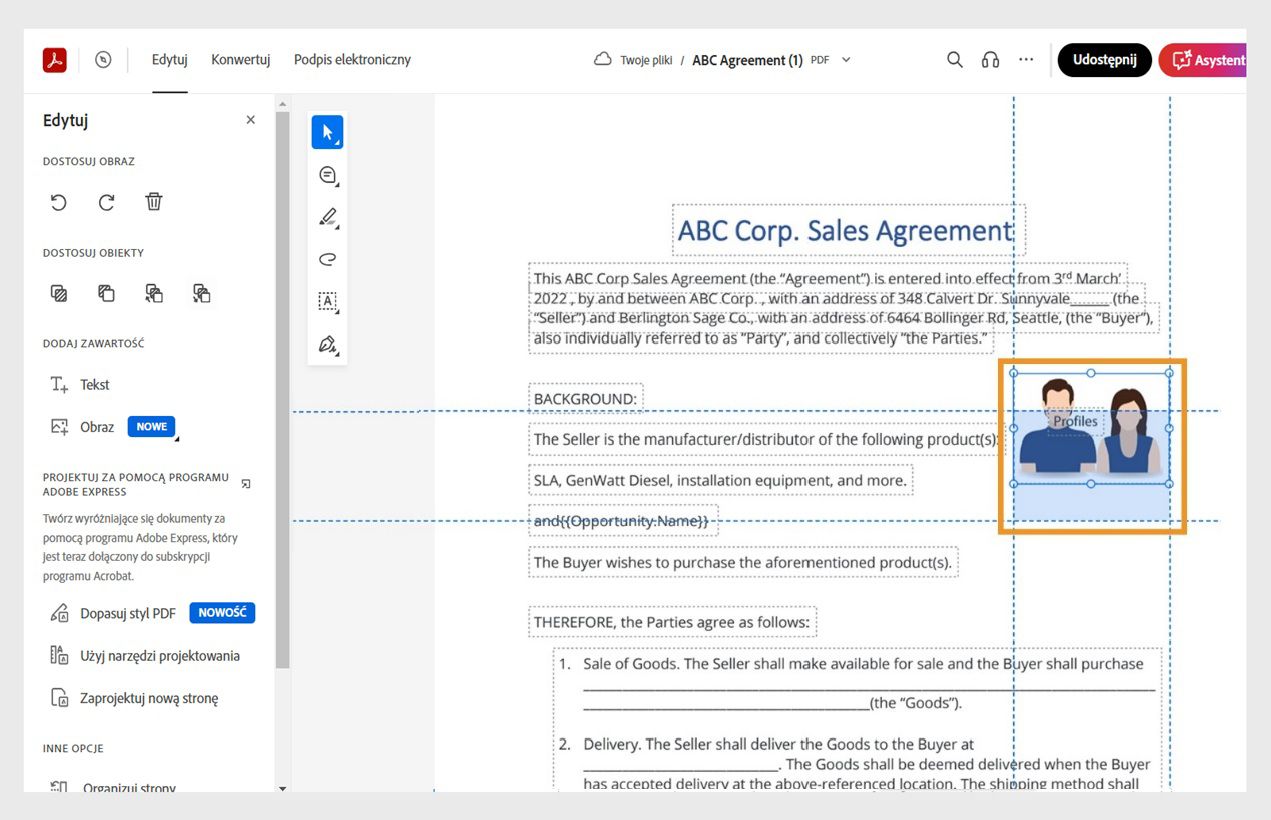Add an image with Obraz option

click(82, 427)
